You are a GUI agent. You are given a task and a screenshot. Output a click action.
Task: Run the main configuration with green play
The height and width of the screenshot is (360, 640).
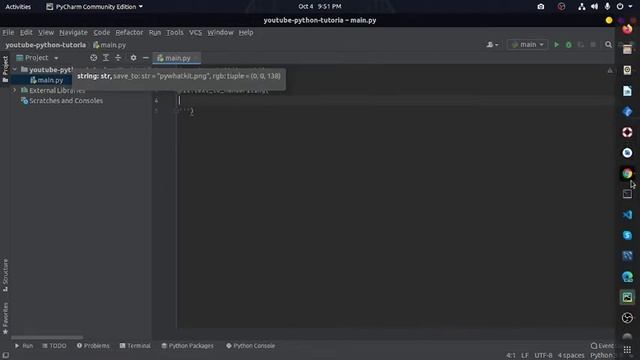[x=556, y=44]
